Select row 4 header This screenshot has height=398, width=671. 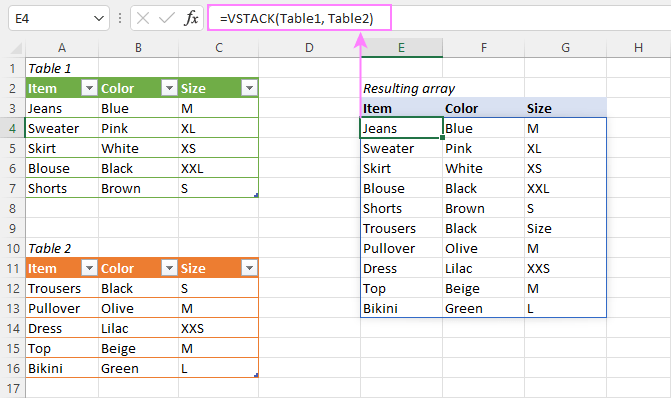point(12,128)
